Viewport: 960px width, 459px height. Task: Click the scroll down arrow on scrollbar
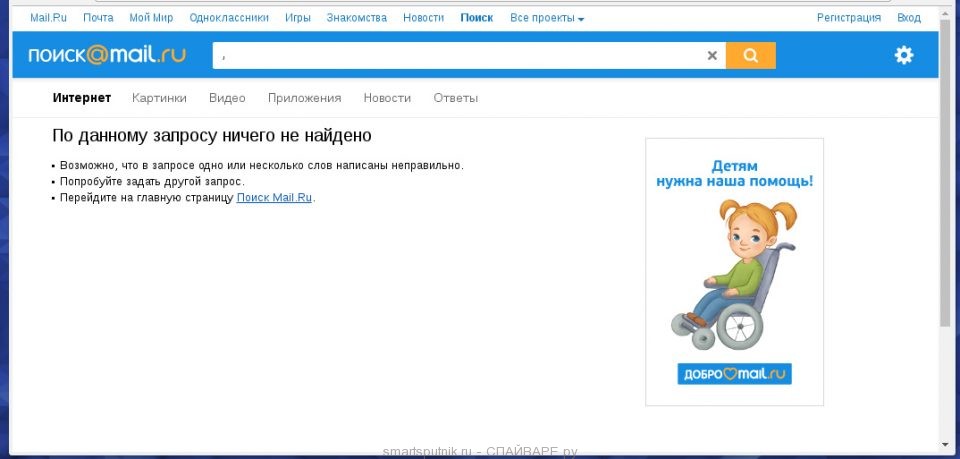945,443
